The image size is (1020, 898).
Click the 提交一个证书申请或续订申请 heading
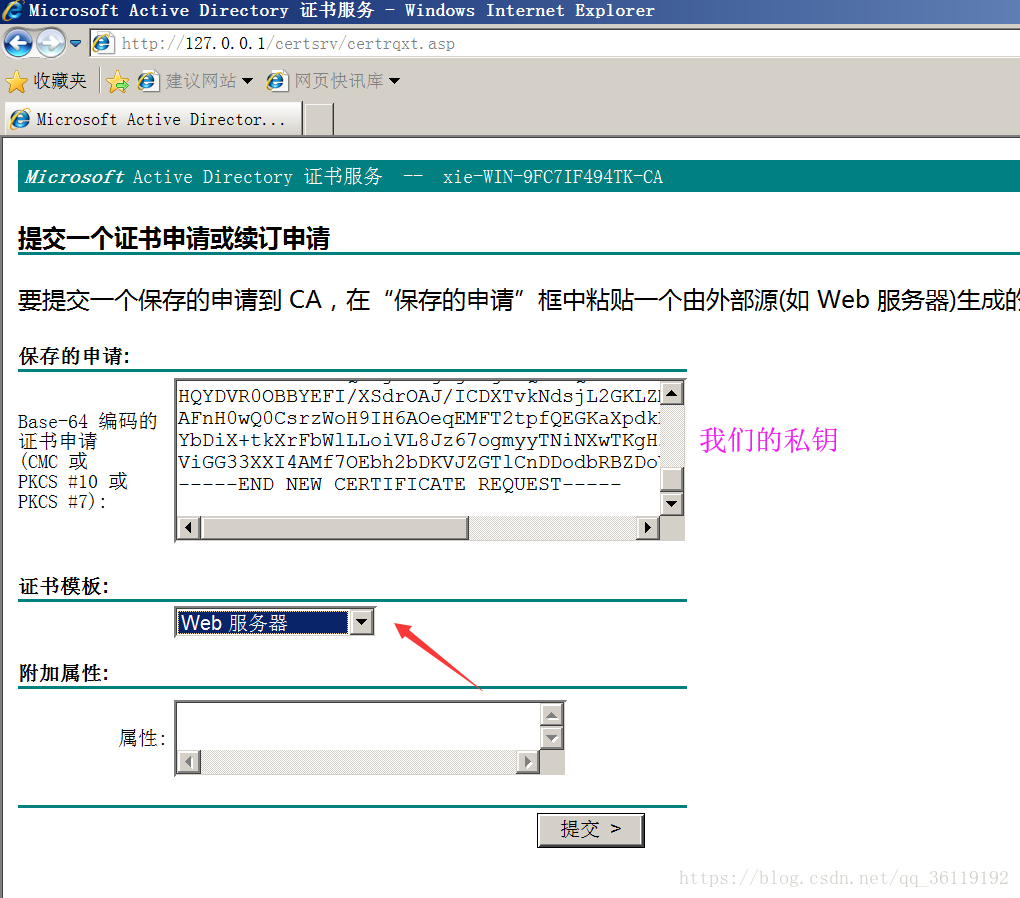pos(174,238)
